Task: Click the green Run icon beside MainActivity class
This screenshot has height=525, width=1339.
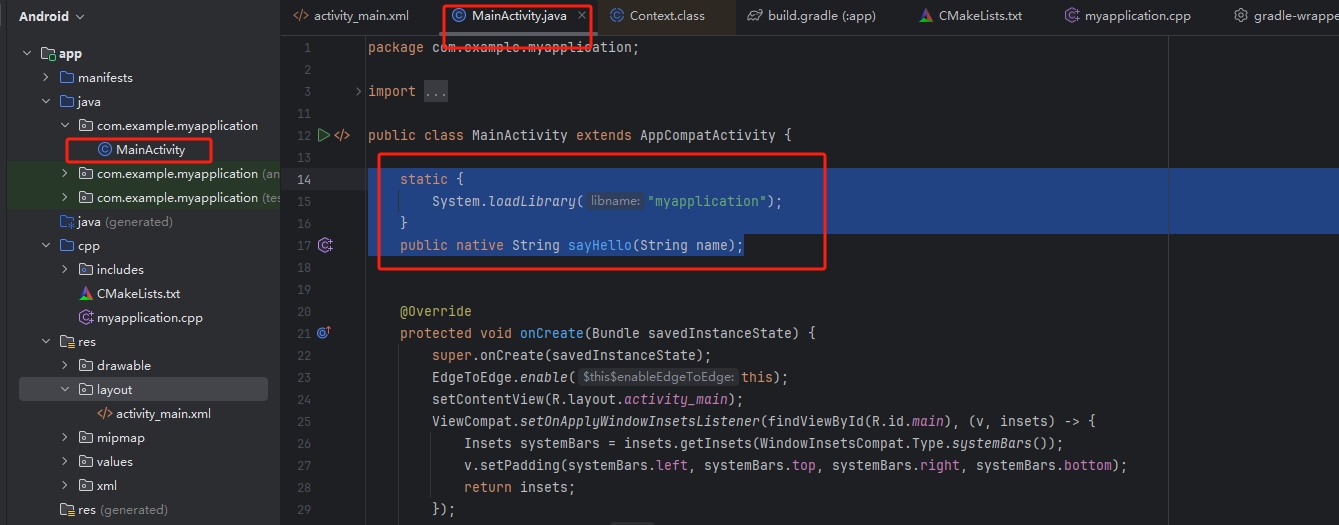Action: [324, 135]
